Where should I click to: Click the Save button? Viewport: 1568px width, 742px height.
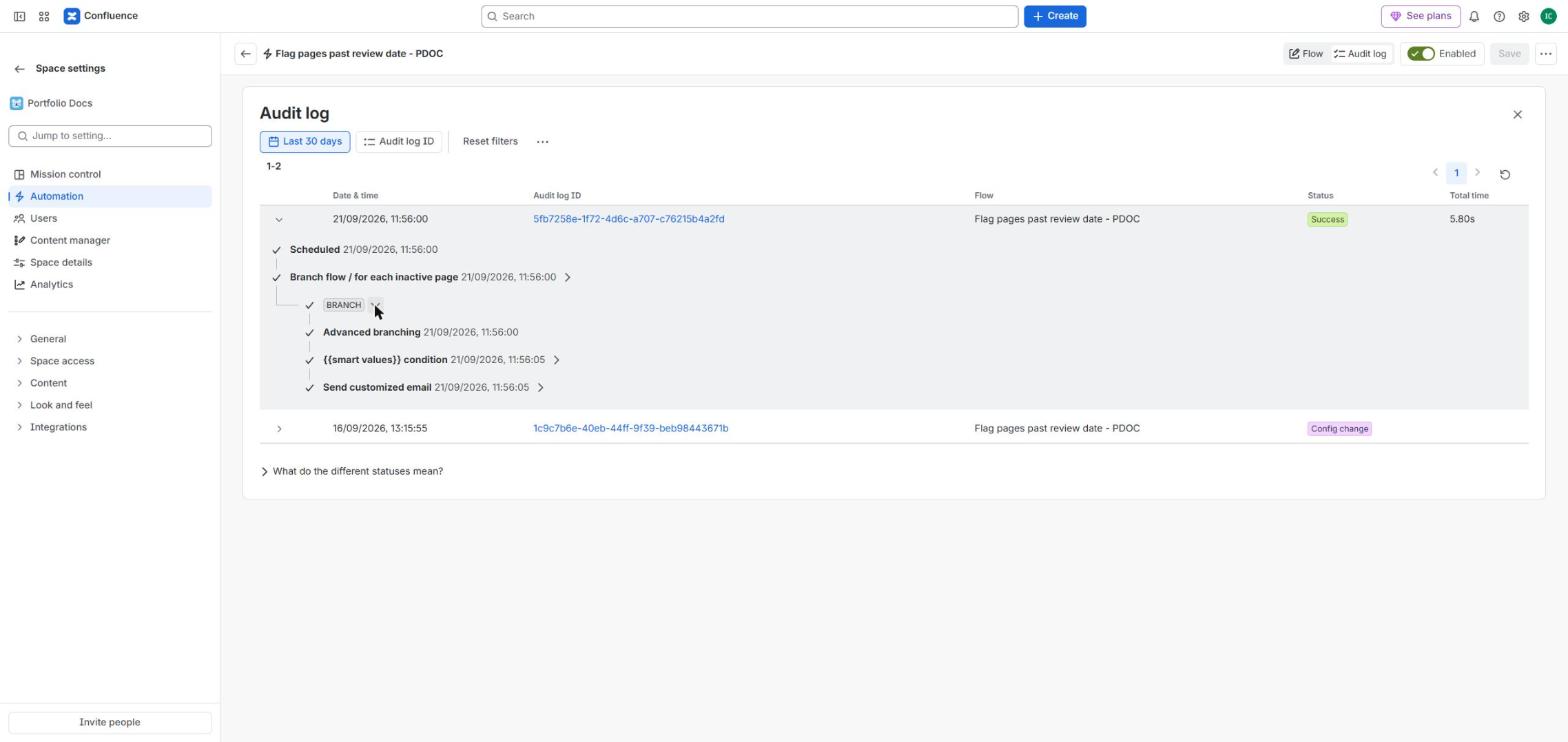point(1509,54)
